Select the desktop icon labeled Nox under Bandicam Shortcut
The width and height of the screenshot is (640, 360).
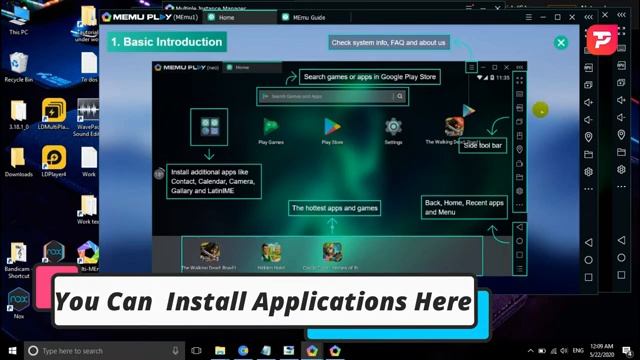tap(18, 303)
